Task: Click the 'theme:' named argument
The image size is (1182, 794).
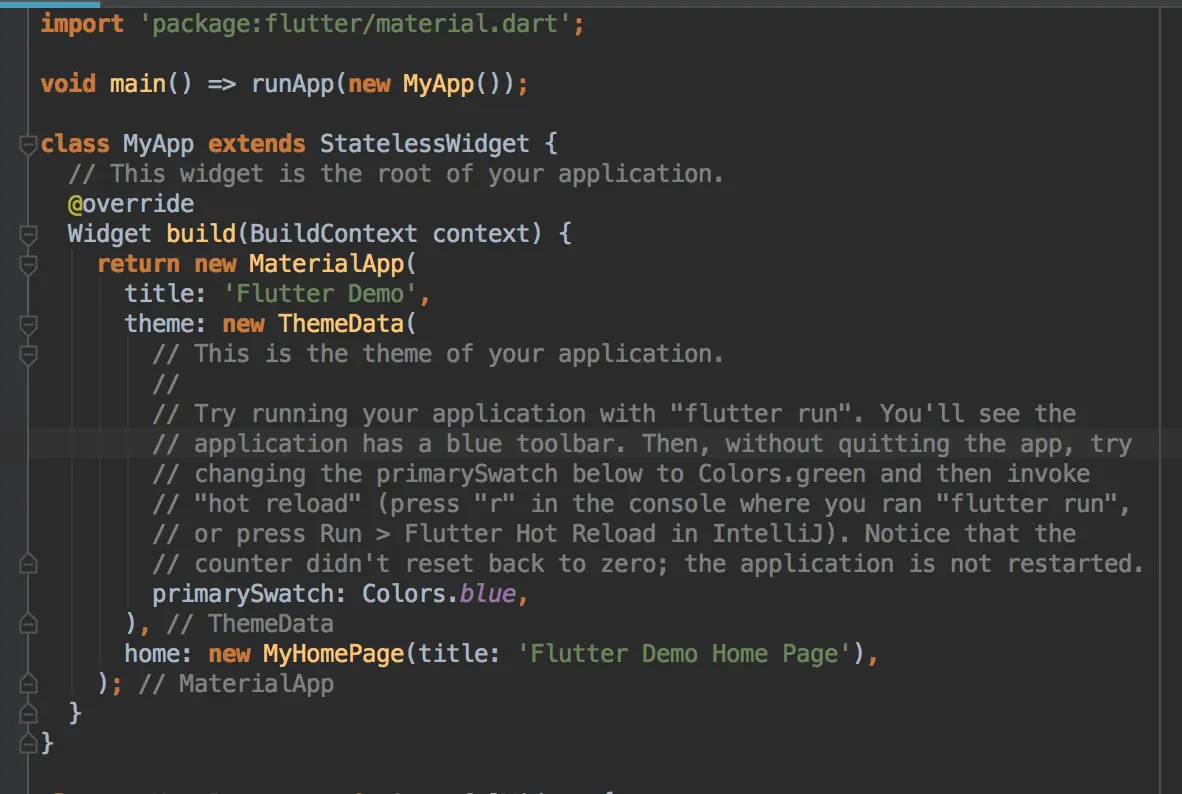Action: (x=165, y=323)
